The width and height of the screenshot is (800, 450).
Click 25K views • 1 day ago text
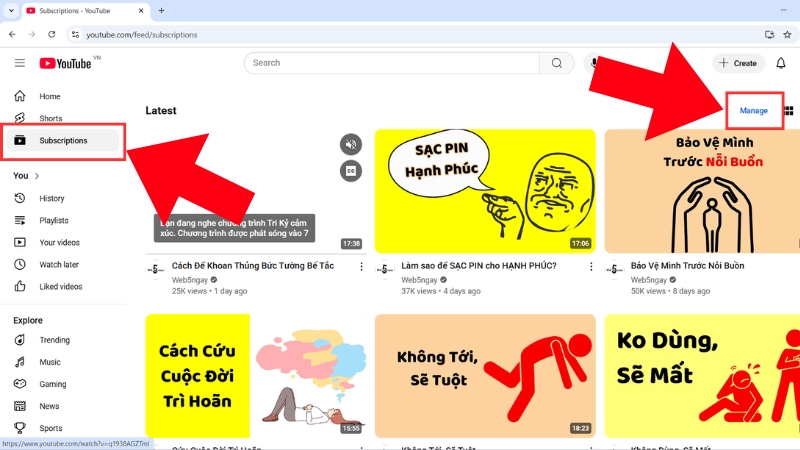tap(210, 291)
